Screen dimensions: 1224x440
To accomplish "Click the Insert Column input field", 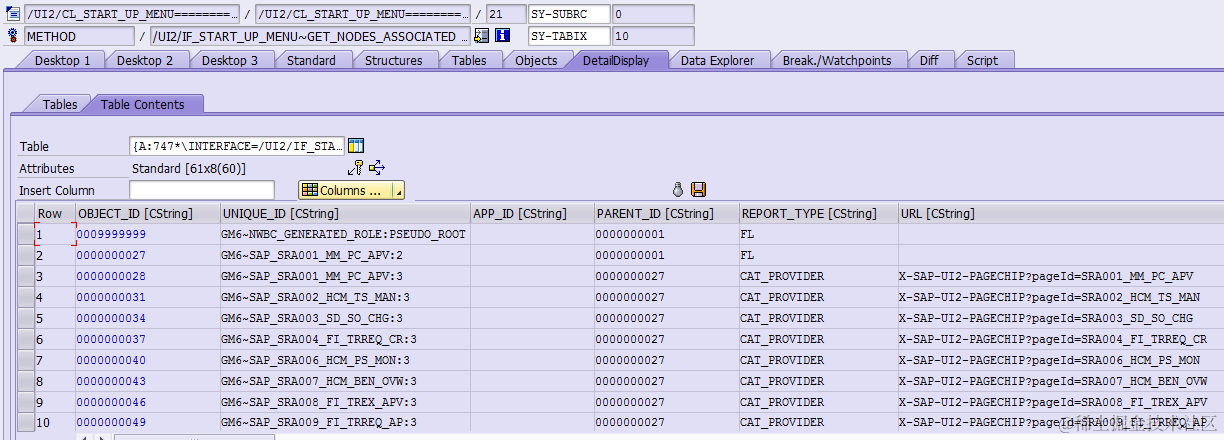I will pyautogui.click(x=202, y=190).
